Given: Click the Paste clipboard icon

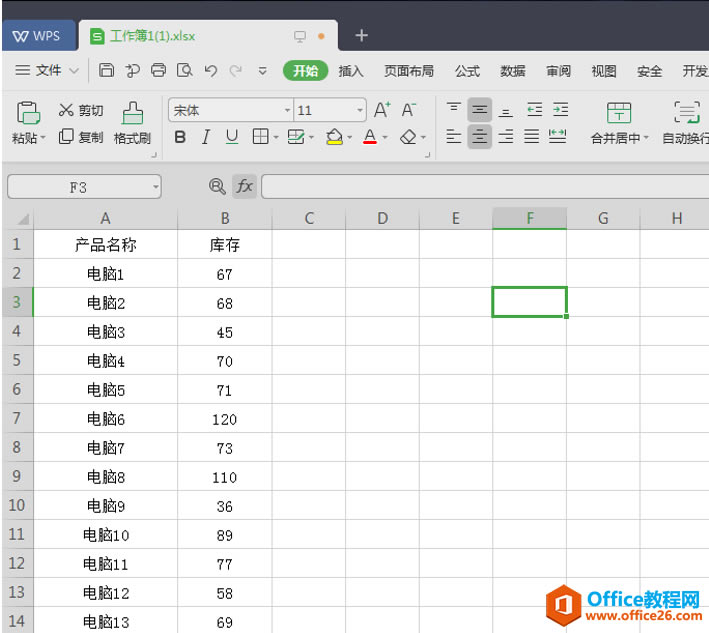Looking at the screenshot, I should pos(28,112).
